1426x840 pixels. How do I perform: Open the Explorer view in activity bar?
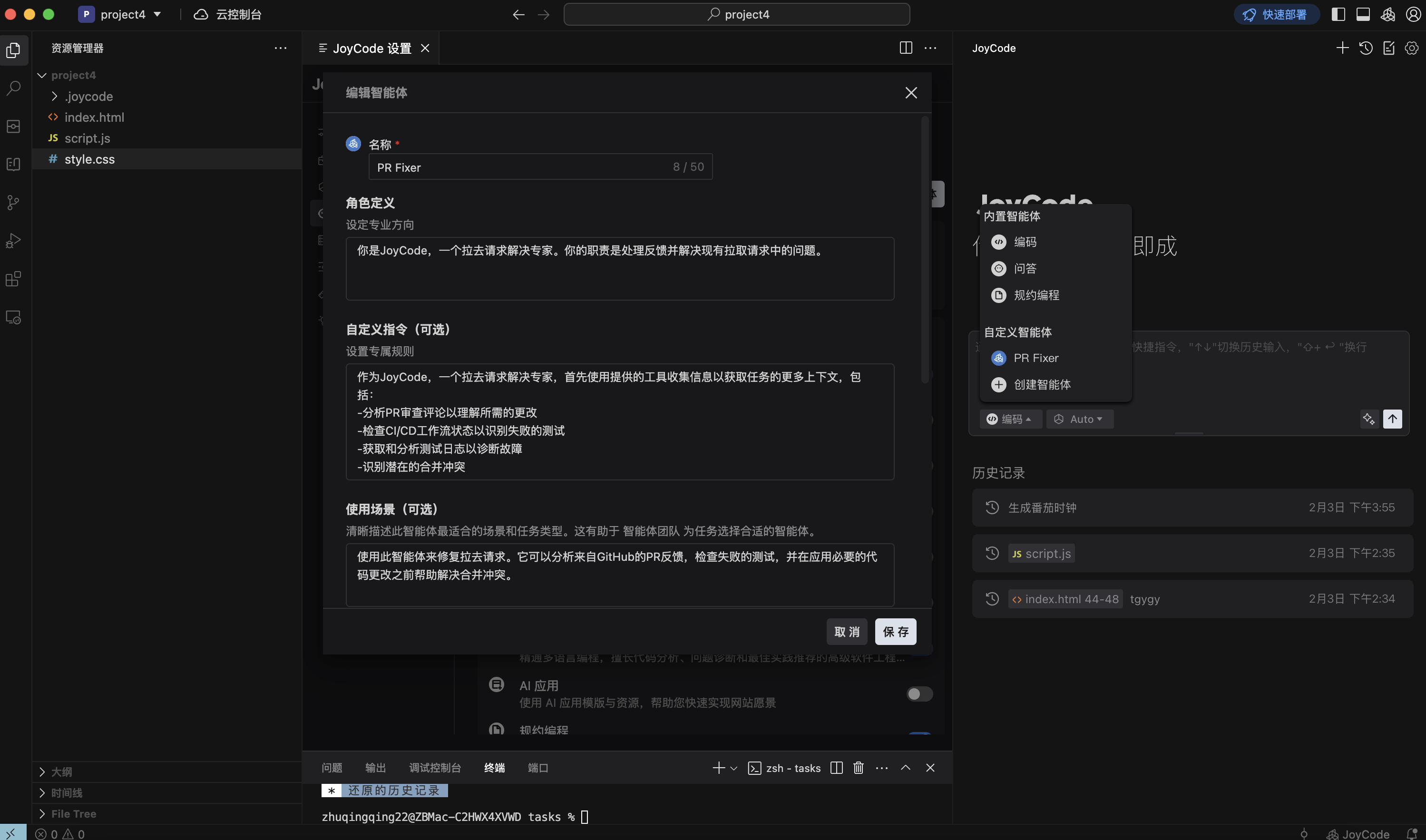pyautogui.click(x=14, y=50)
